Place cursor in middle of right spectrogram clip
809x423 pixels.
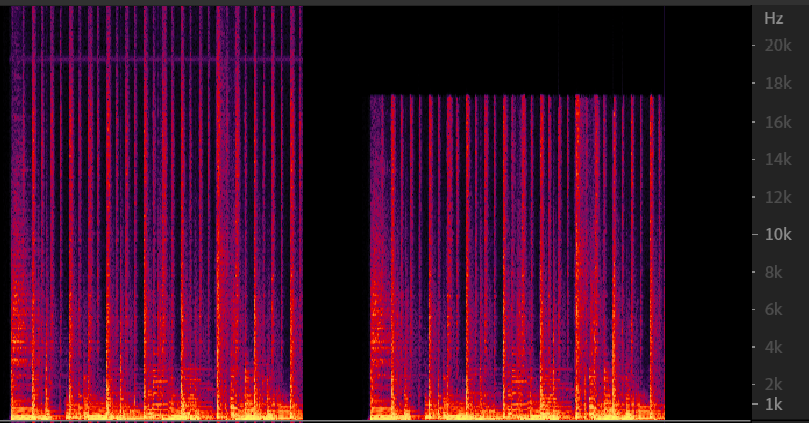tap(517, 256)
